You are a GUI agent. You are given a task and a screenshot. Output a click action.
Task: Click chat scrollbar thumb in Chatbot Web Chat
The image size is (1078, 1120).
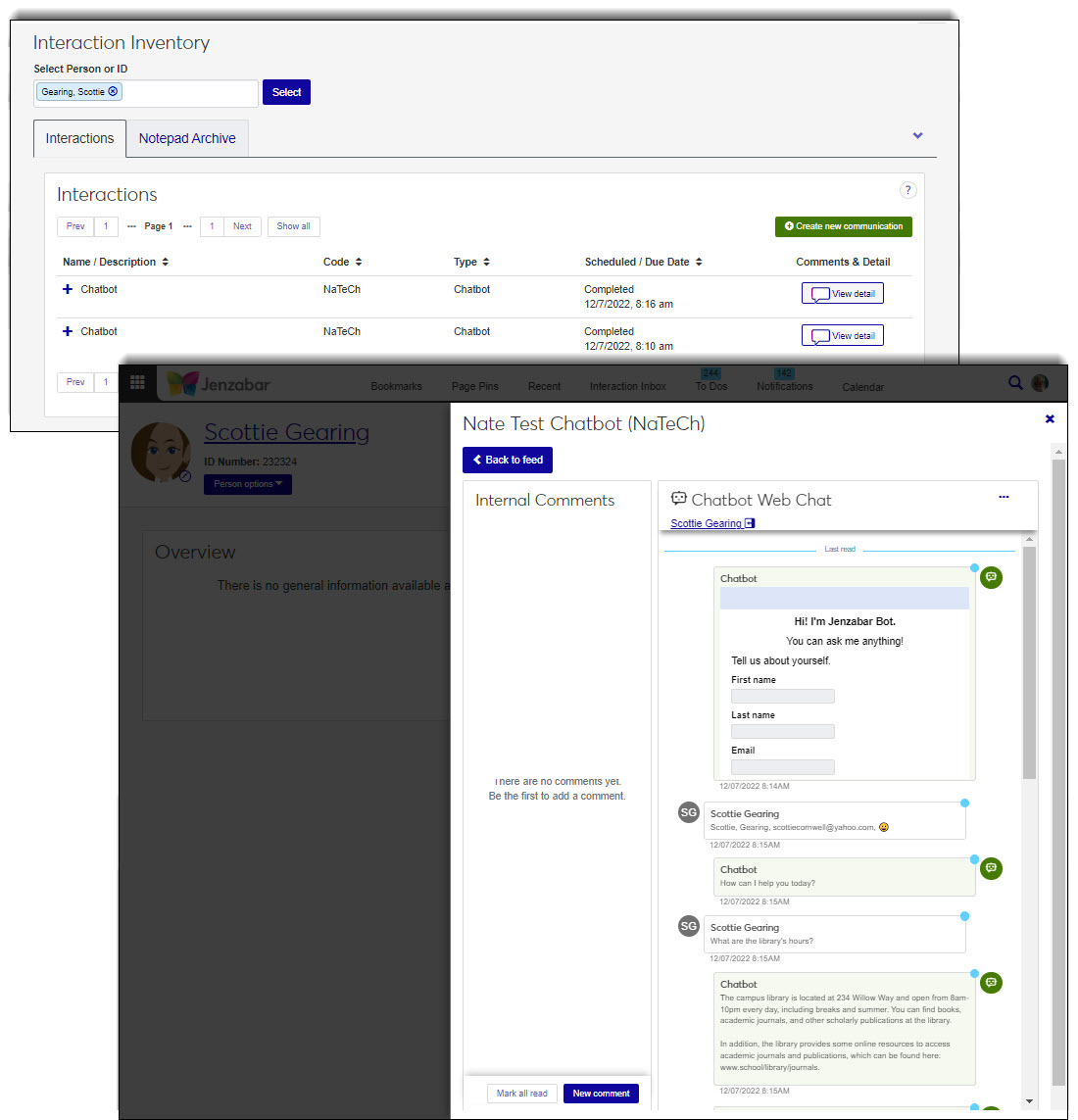point(1029,662)
